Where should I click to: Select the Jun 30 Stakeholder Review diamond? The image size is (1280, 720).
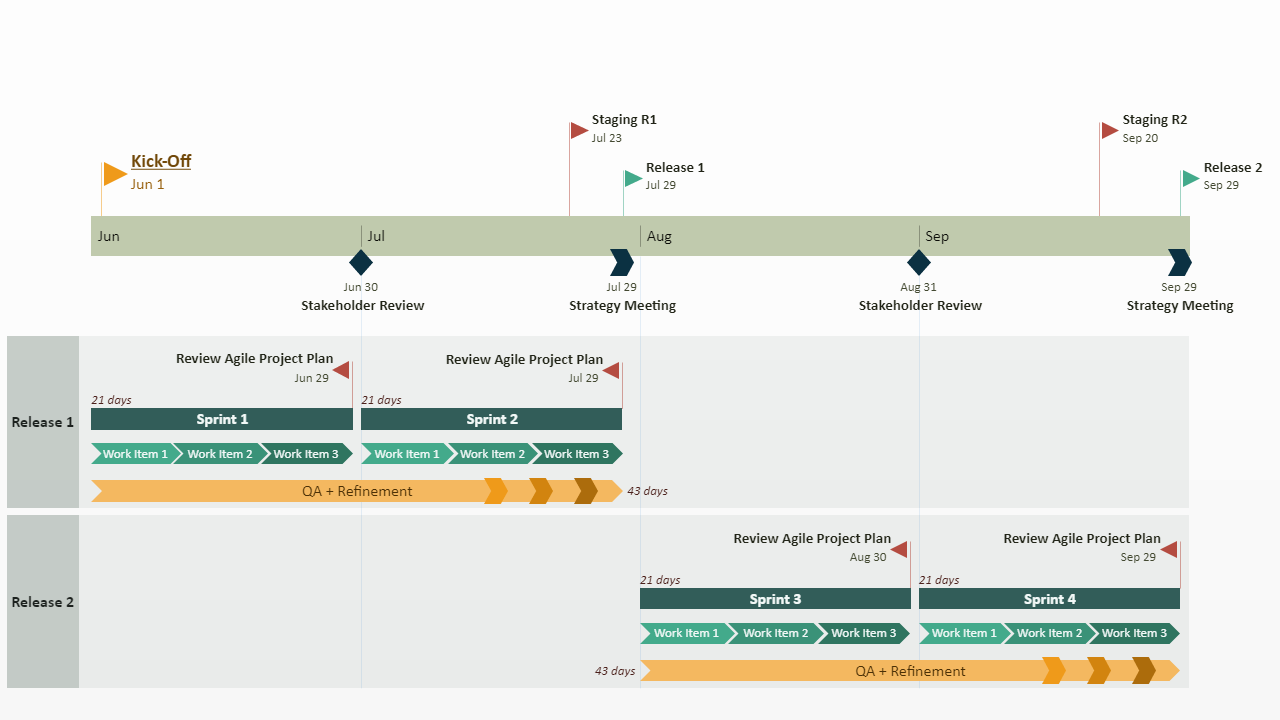point(361,262)
